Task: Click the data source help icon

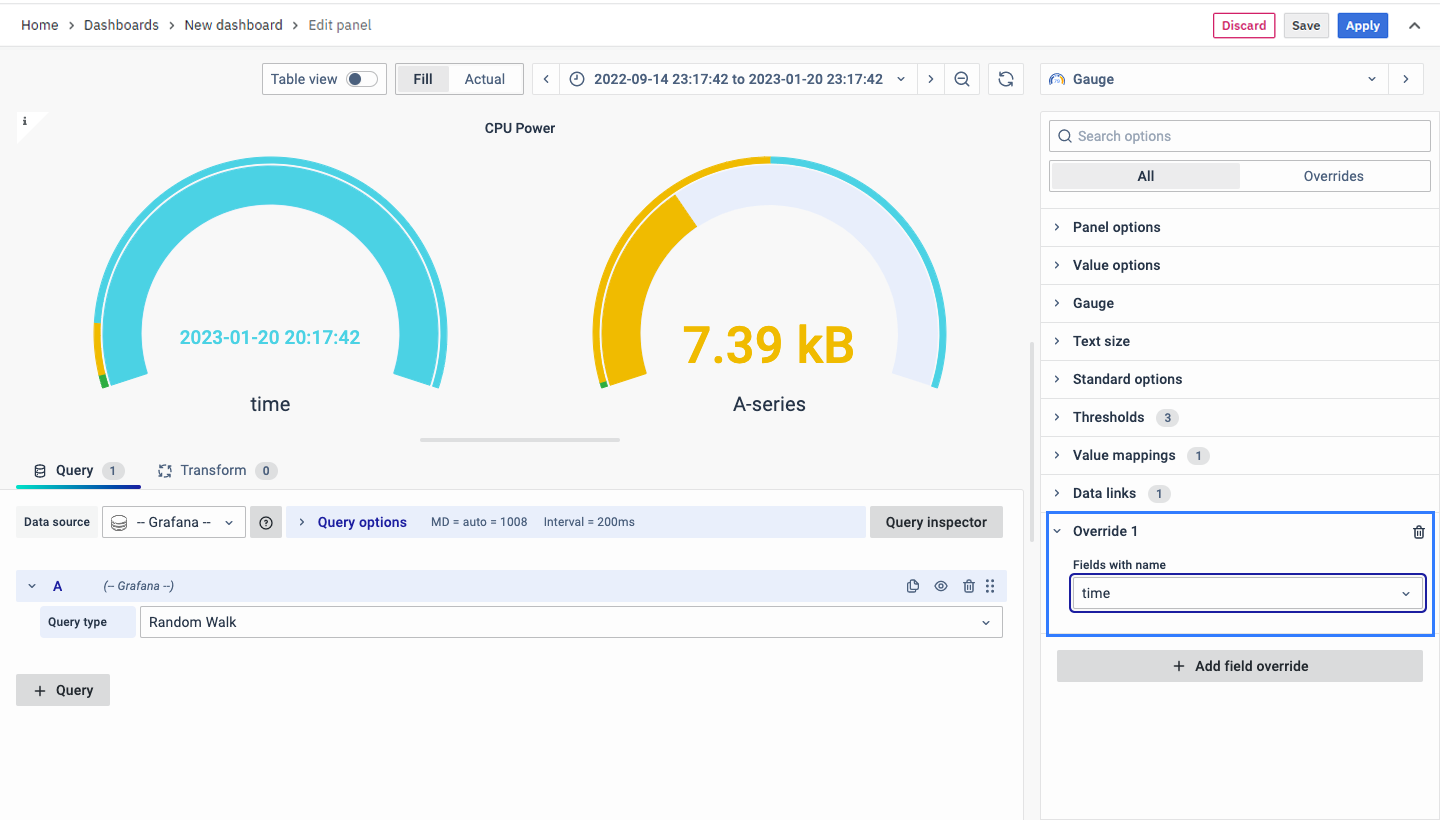Action: (x=266, y=522)
